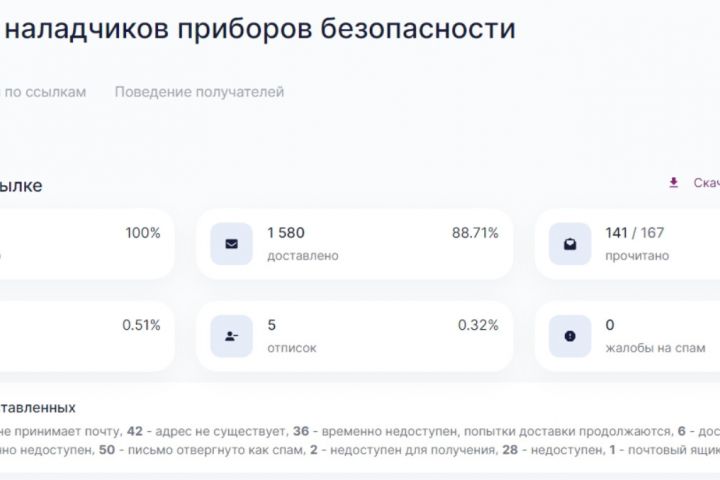Click the 141 / 167 read count
The image size is (720, 480).
pos(635,233)
